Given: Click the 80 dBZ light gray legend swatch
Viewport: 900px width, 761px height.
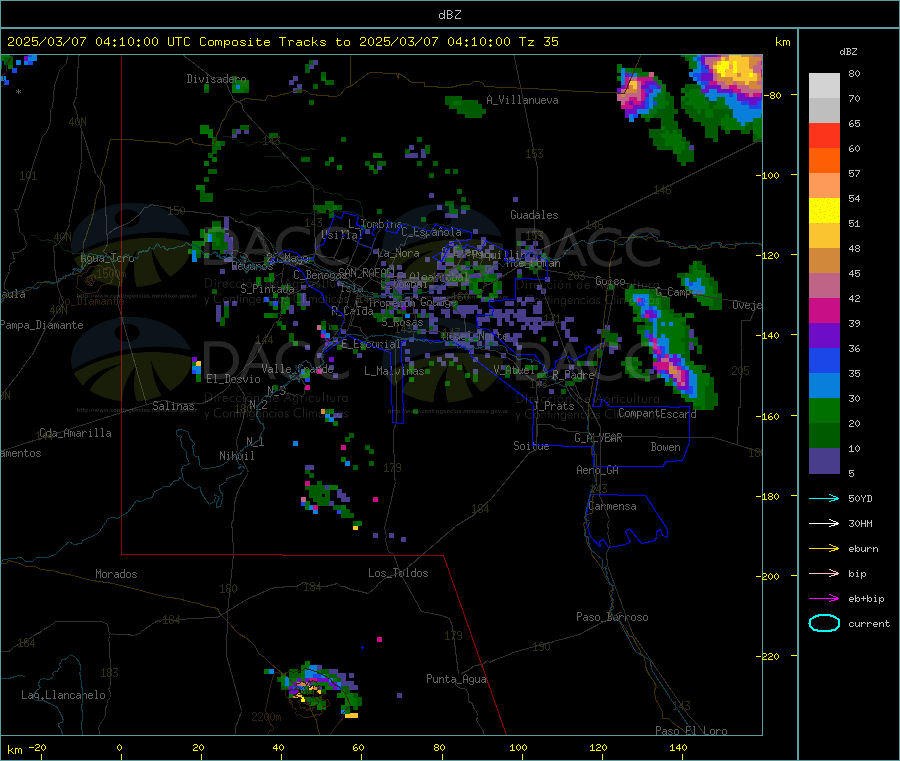Looking at the screenshot, I should pos(824,86).
